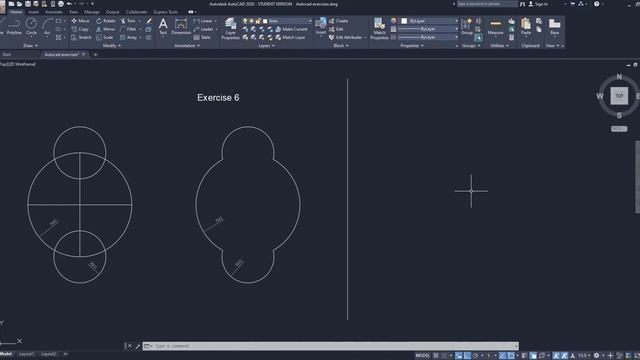Viewport: 640px width, 360px height.
Task: Click Match Properties tool
Action: 379,29
